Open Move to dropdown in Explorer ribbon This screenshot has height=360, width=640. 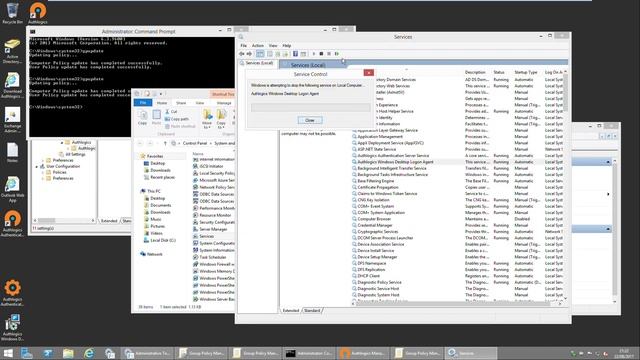[207, 119]
